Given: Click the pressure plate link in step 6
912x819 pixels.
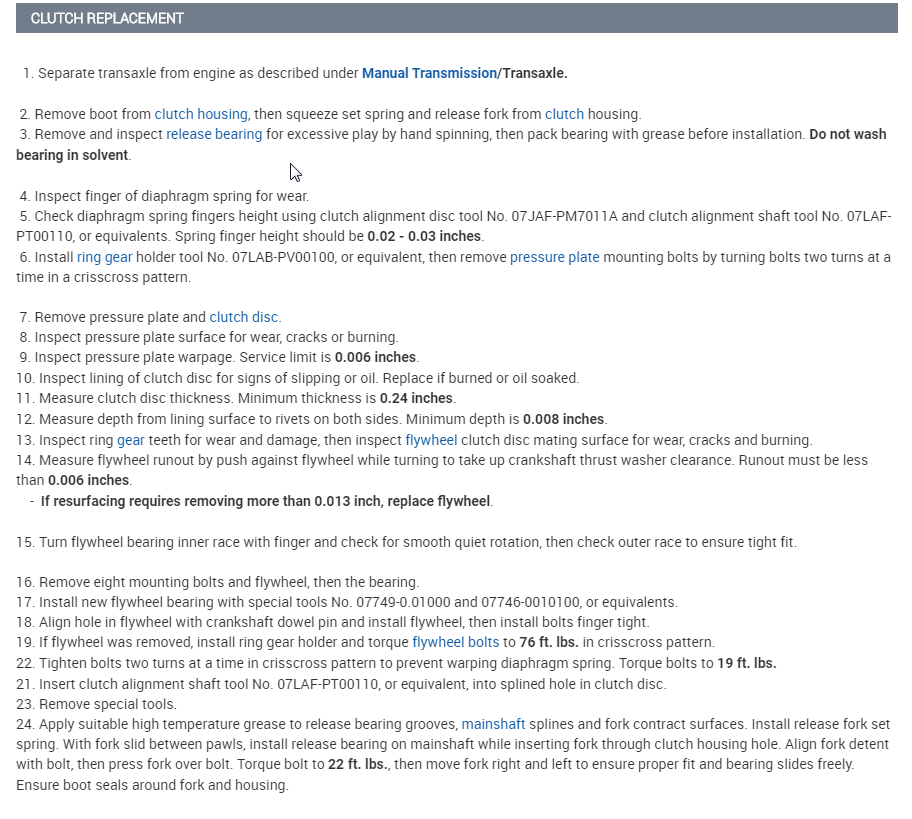Looking at the screenshot, I should pos(554,257).
